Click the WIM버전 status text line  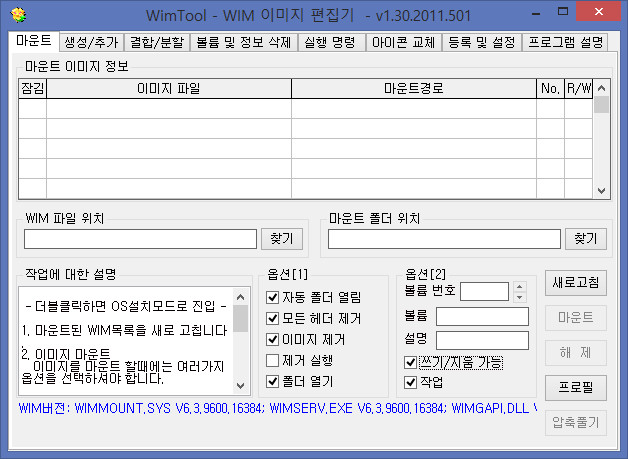pos(278,409)
